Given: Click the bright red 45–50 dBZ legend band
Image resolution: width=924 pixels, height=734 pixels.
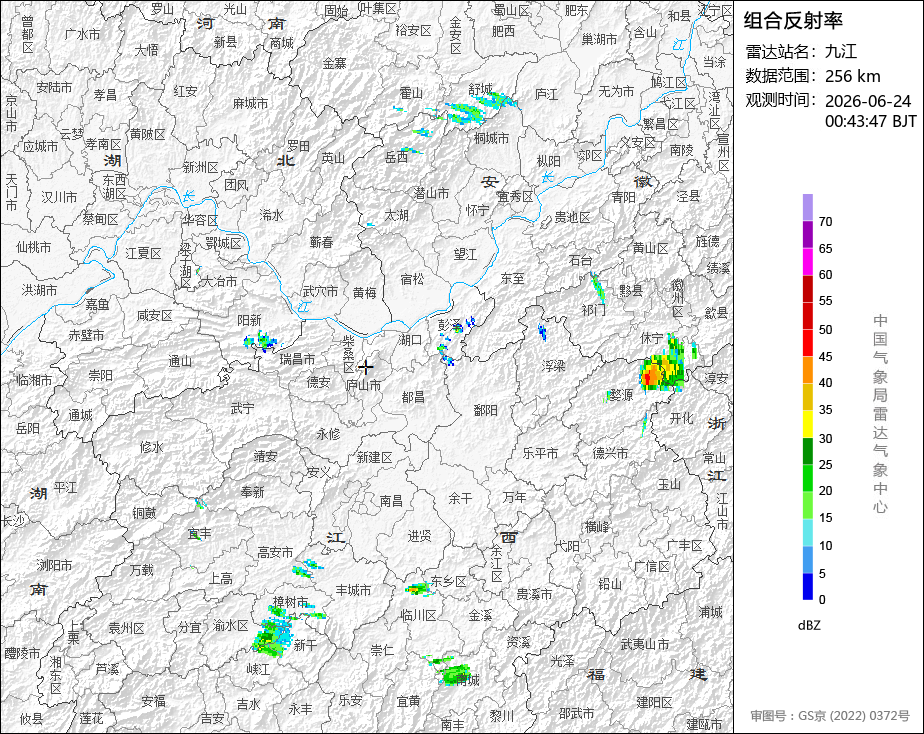Looking at the screenshot, I should (807, 342).
